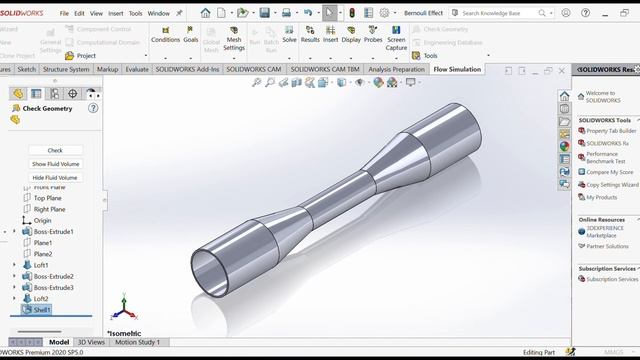Open the File menu
The width and height of the screenshot is (640, 360).
click(x=64, y=13)
